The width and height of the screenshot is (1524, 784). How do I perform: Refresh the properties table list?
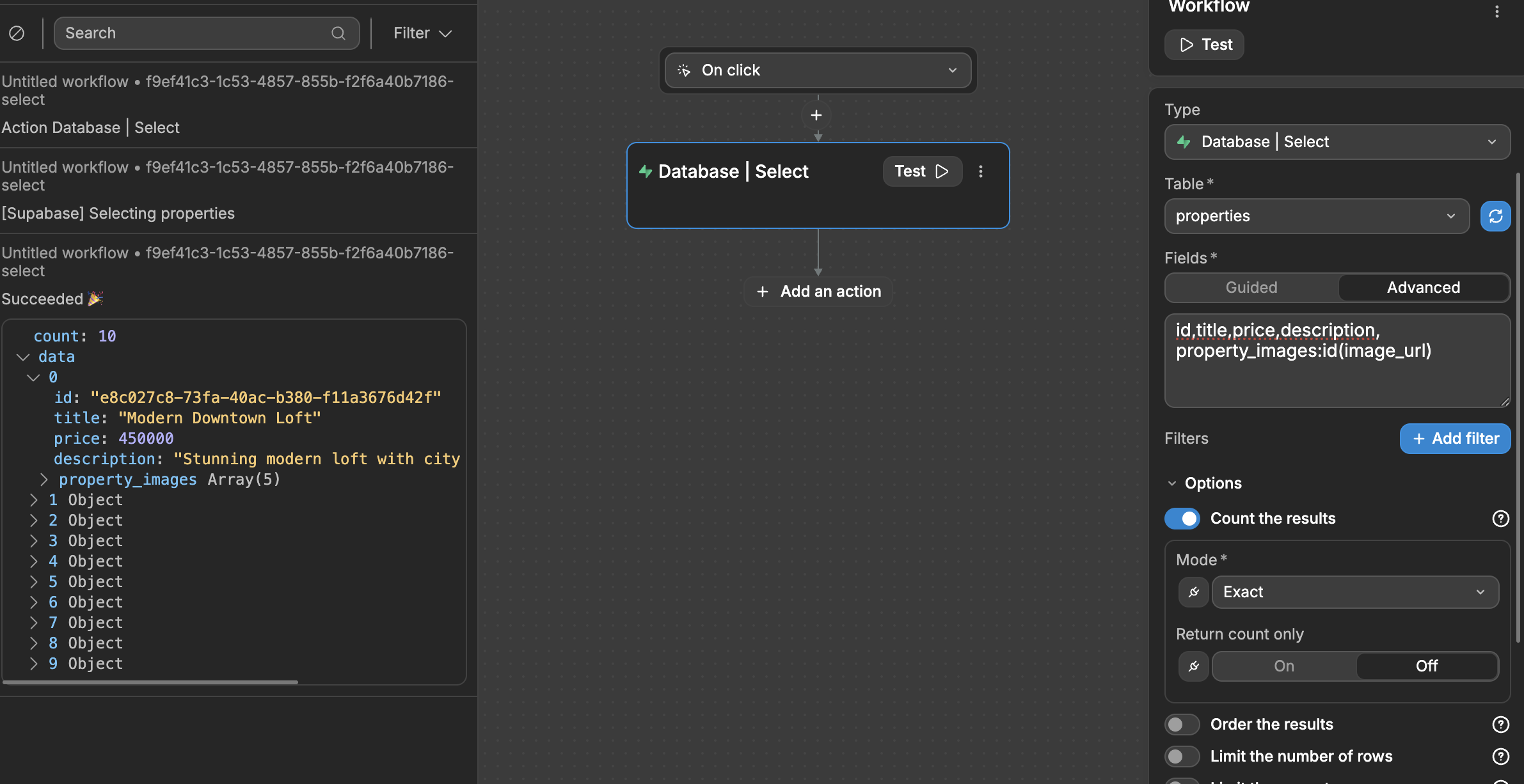tap(1495, 216)
